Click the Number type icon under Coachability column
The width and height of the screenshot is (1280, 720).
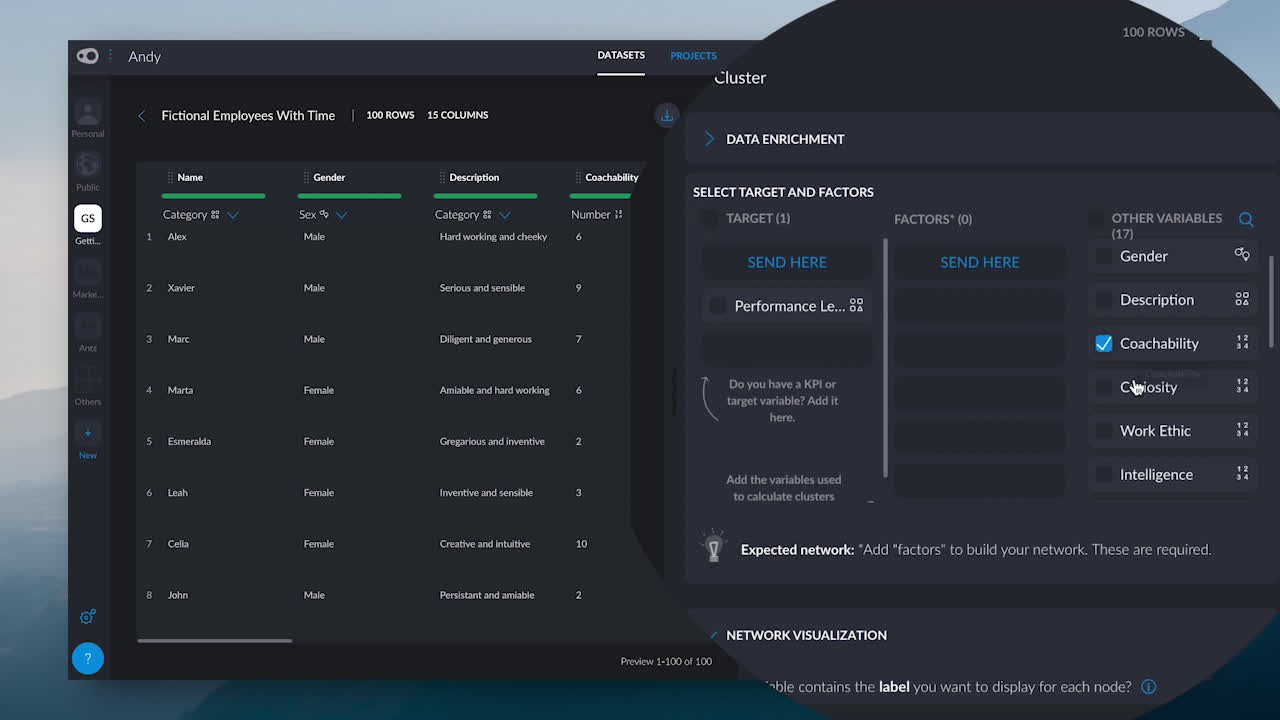point(618,215)
